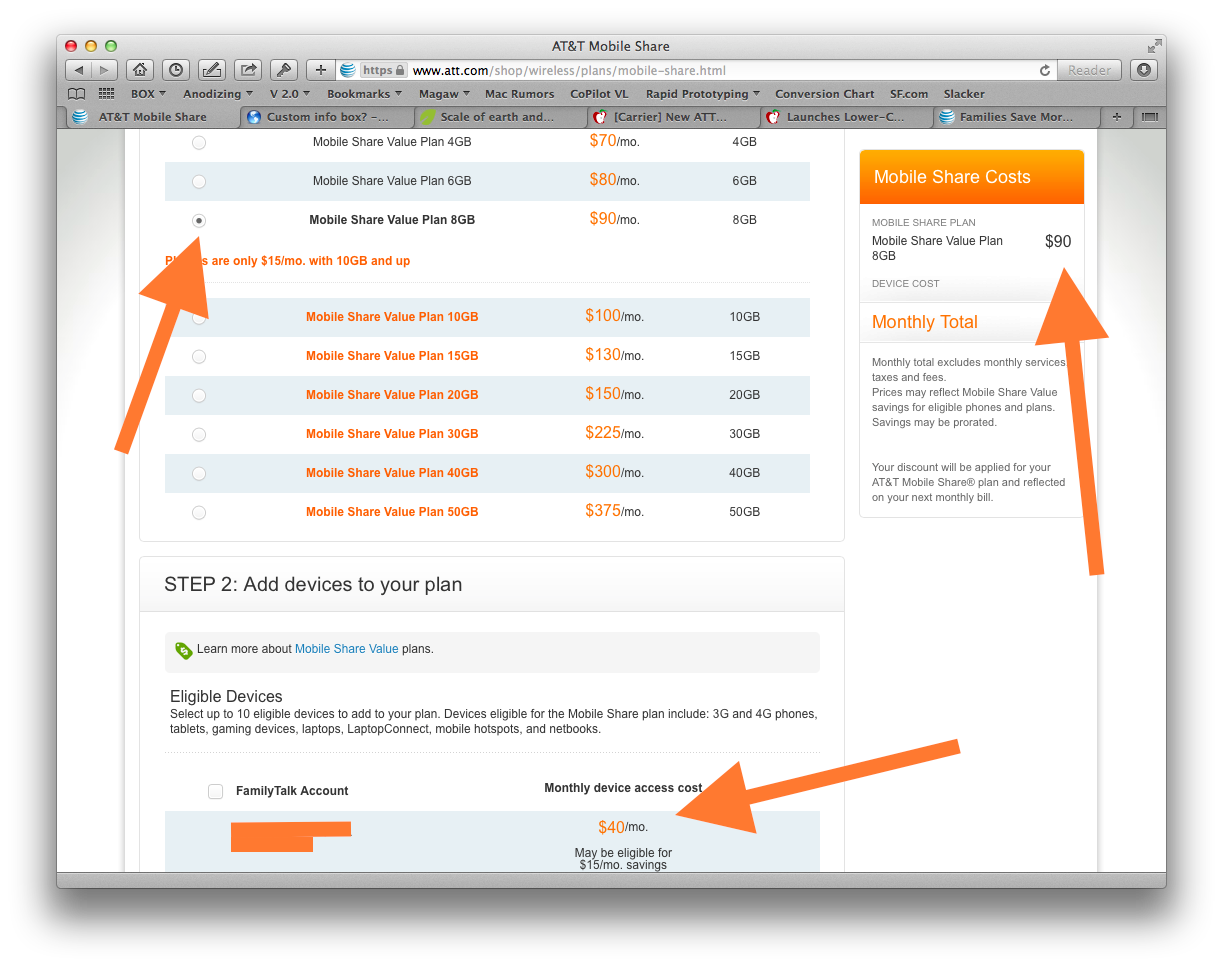Click the https lock indicator
Image resolution: width=1223 pixels, height=967 pixels.
[384, 70]
